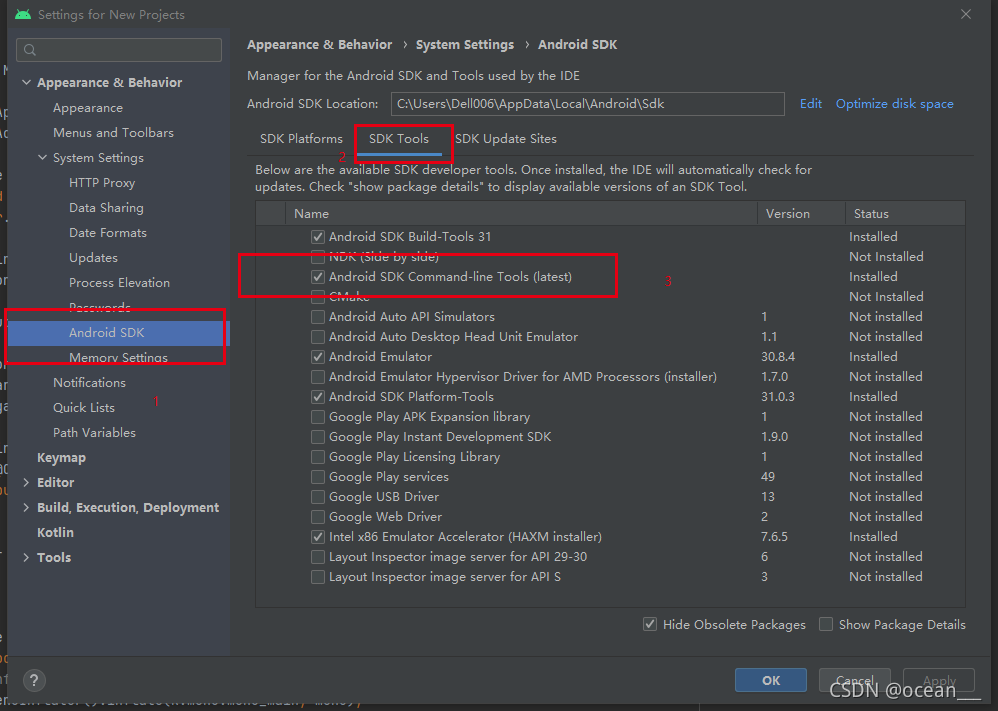Click the Android Studio logo in title bar
The width and height of the screenshot is (998, 711).
pyautogui.click(x=23, y=14)
